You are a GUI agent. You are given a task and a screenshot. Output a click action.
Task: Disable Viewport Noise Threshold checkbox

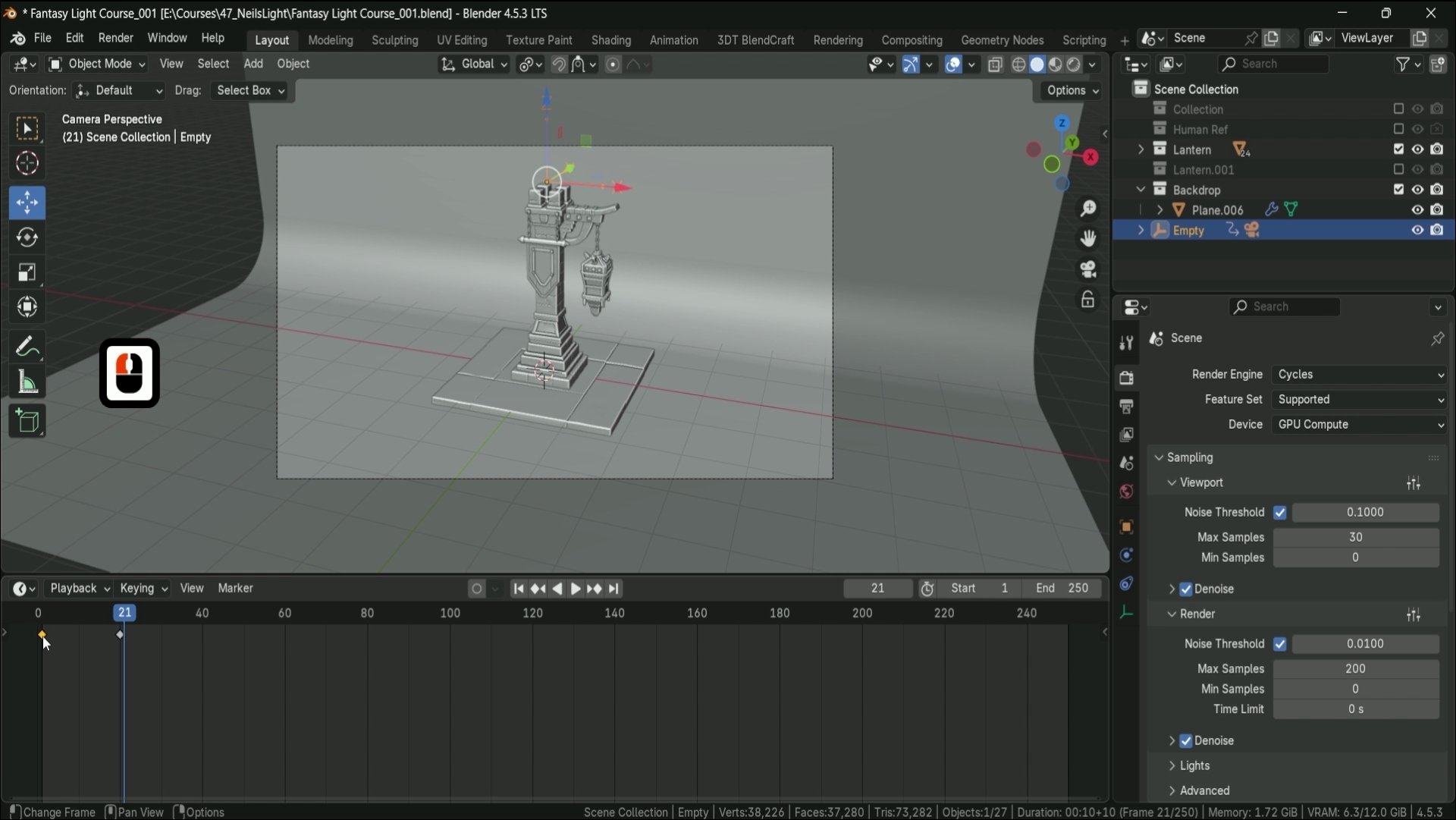click(x=1280, y=513)
